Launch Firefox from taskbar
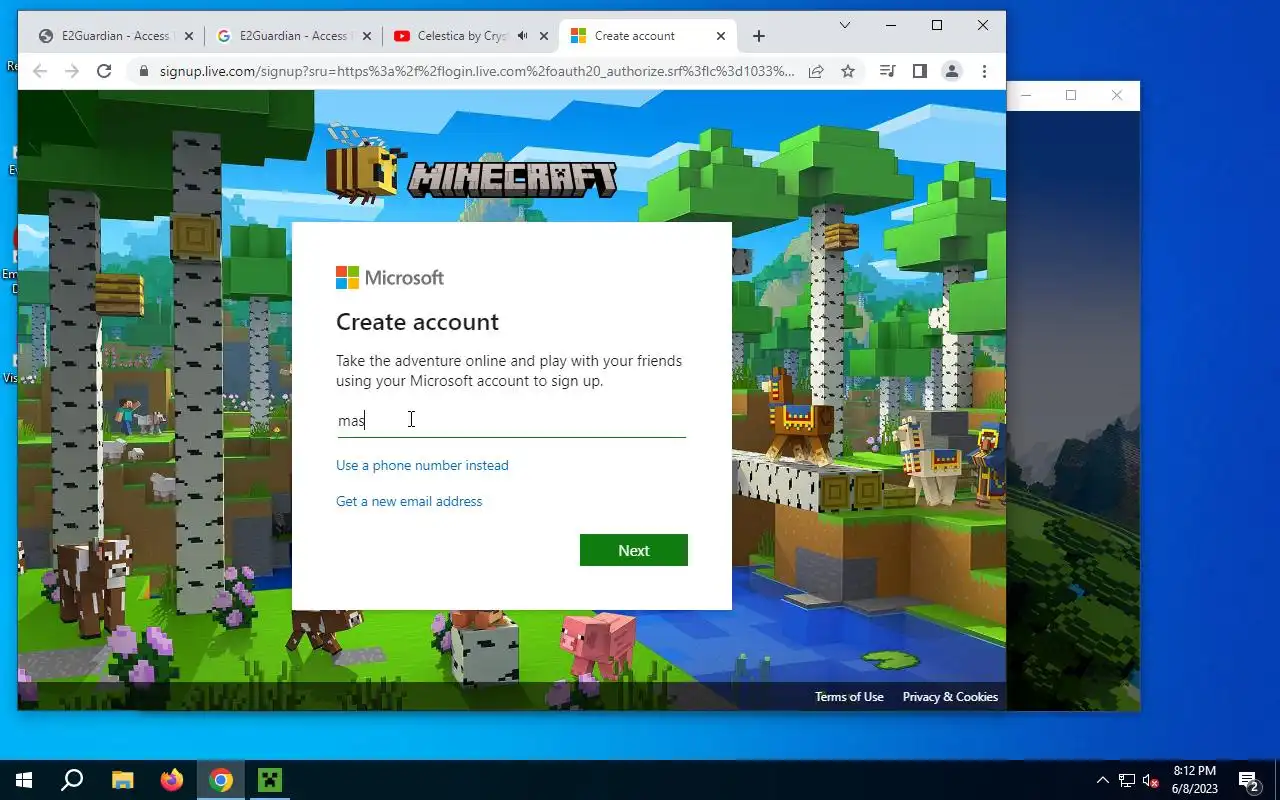The width and height of the screenshot is (1280, 800). [x=172, y=780]
